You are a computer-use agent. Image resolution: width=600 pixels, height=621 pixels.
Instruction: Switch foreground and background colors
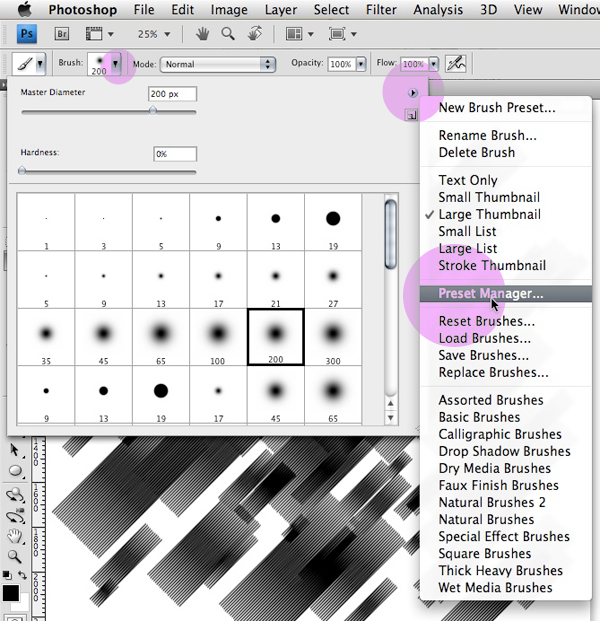23,575
